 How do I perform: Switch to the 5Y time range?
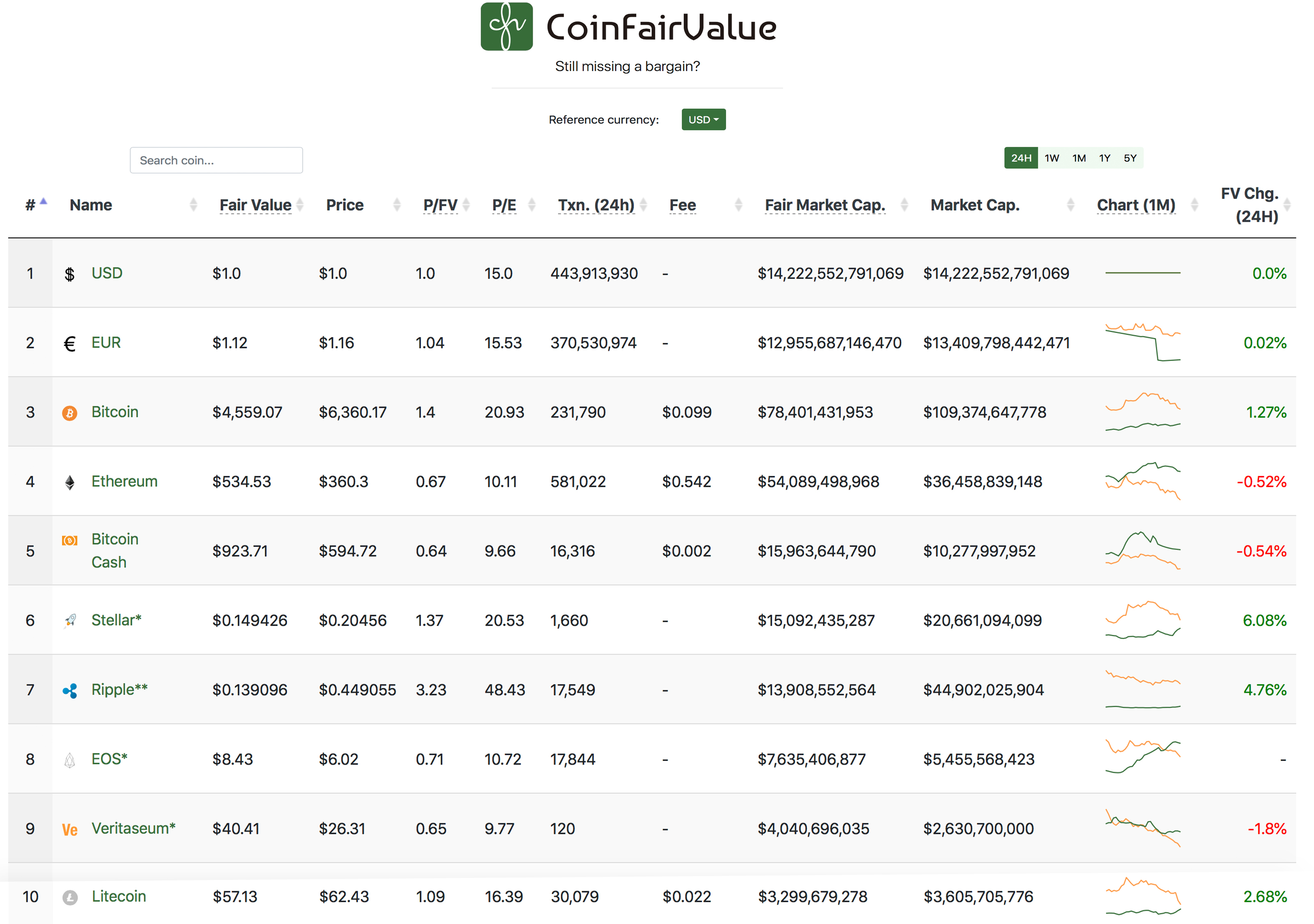[1130, 158]
